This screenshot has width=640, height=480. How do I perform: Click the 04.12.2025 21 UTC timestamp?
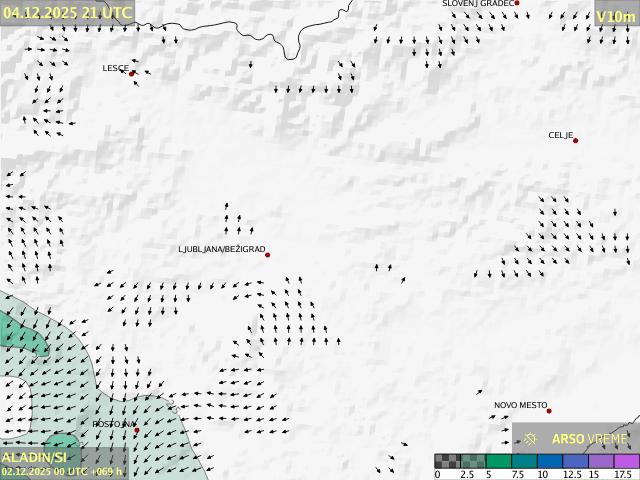pos(66,12)
